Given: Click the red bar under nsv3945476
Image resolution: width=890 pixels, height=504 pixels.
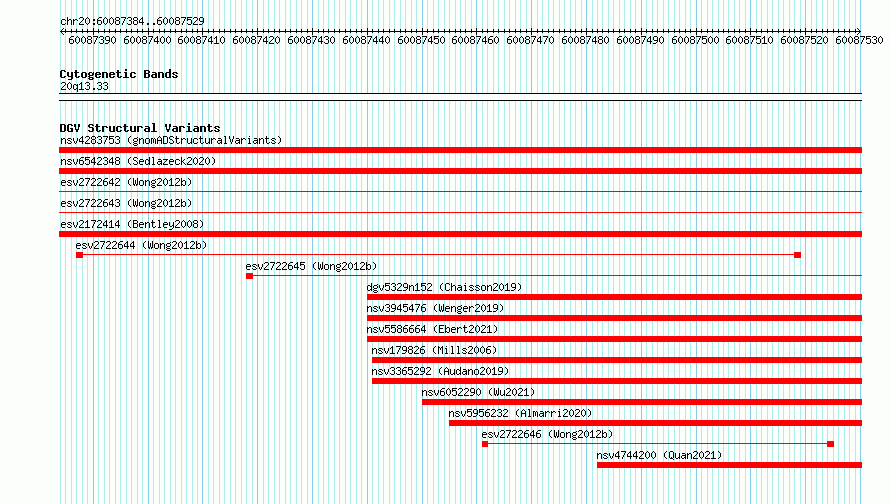Looking at the screenshot, I should coord(614,318).
